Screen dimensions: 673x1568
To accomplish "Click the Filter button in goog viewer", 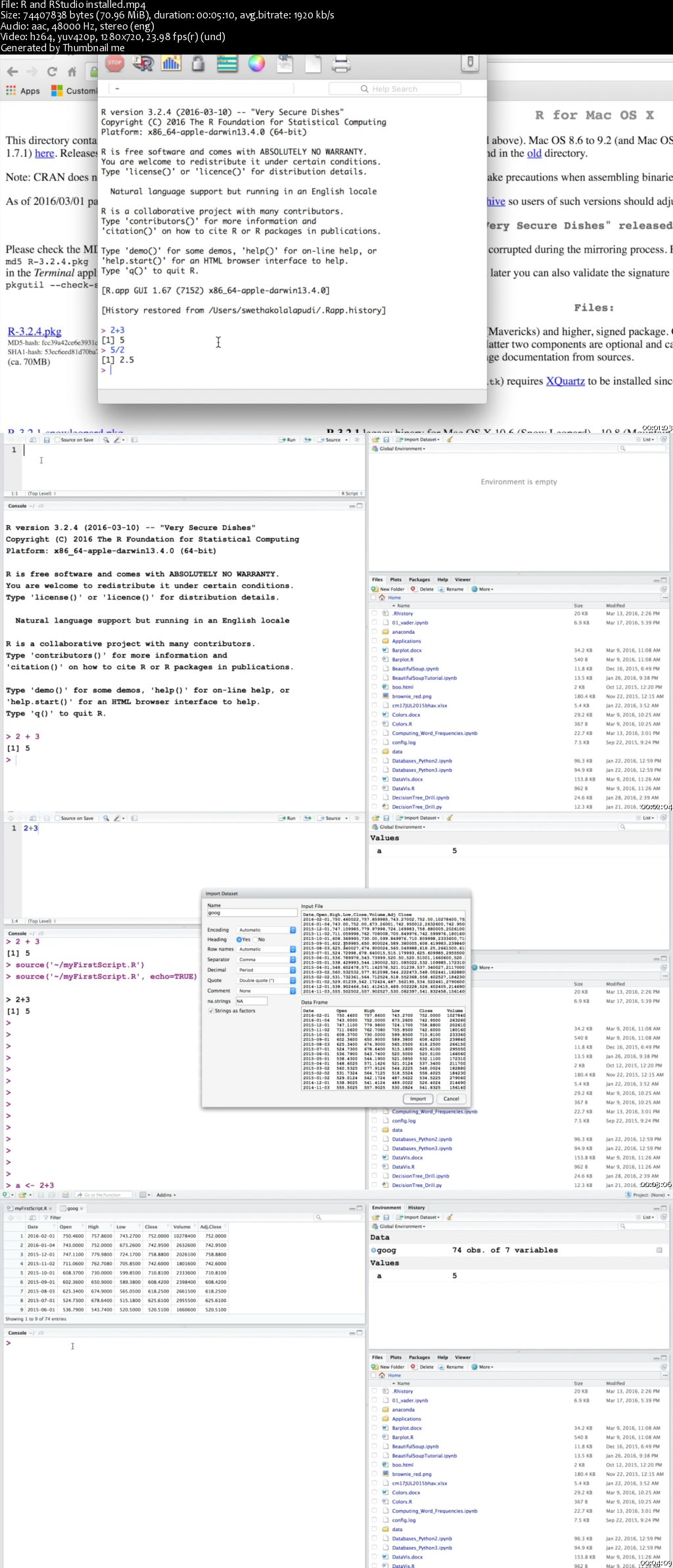I will pos(52,1217).
